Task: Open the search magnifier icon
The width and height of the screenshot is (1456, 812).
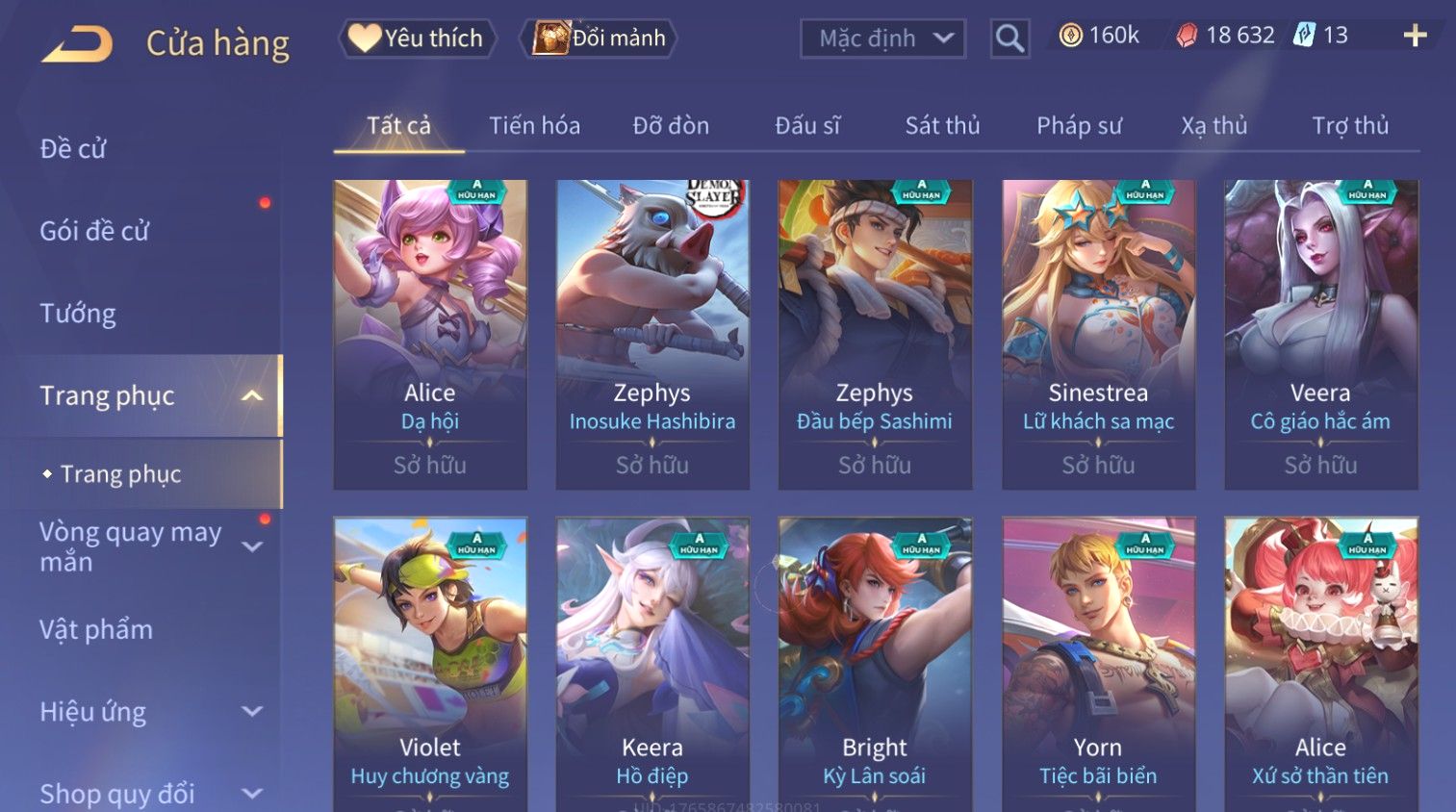Action: (x=1009, y=38)
